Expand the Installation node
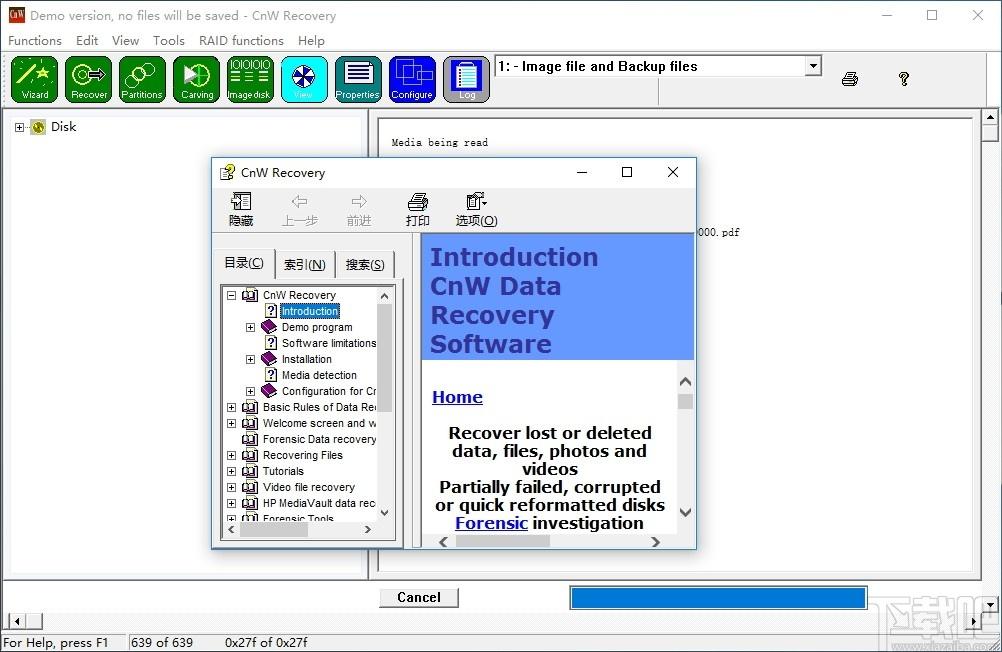Screen dimensions: 1002x652 coord(250,359)
